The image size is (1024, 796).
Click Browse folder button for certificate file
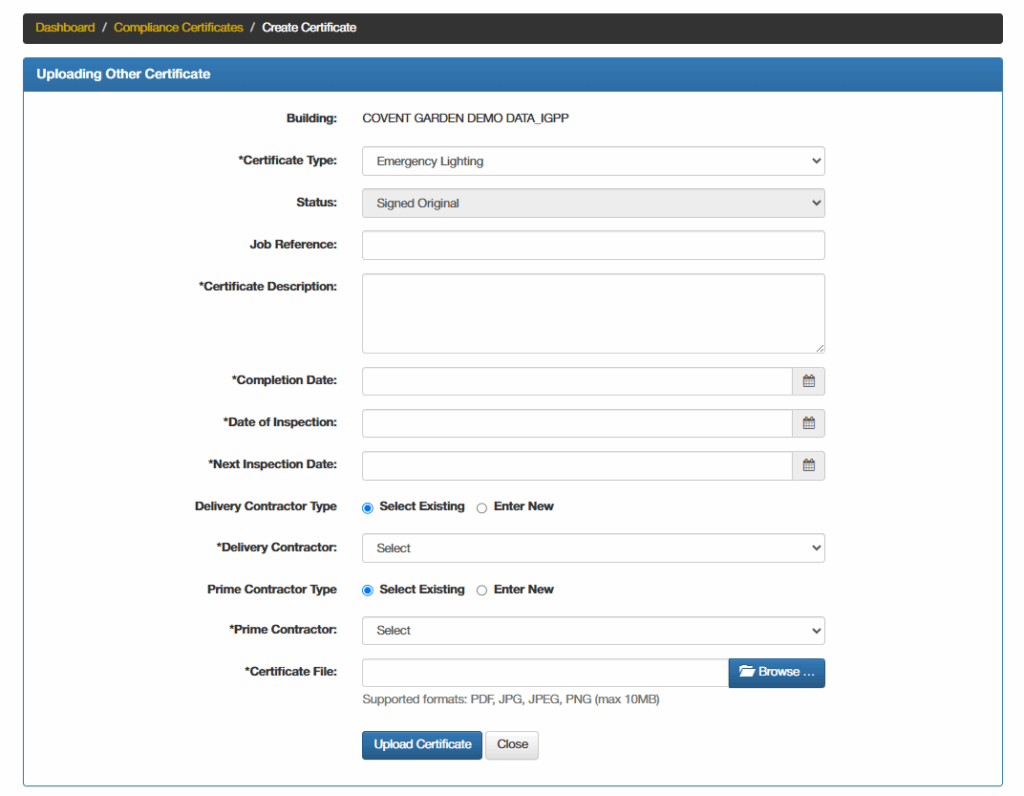tap(776, 672)
